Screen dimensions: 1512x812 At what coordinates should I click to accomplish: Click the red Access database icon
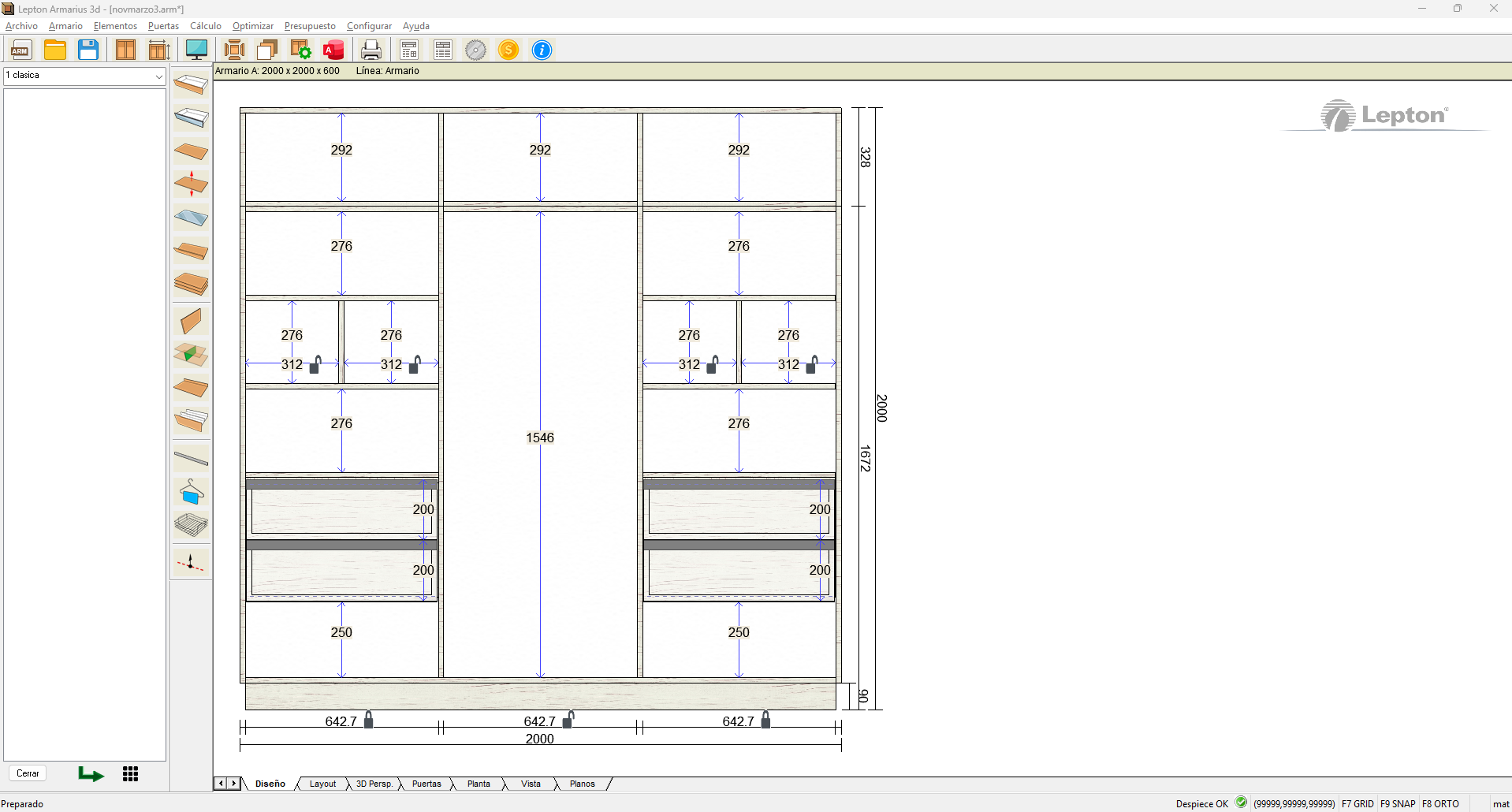tap(334, 50)
